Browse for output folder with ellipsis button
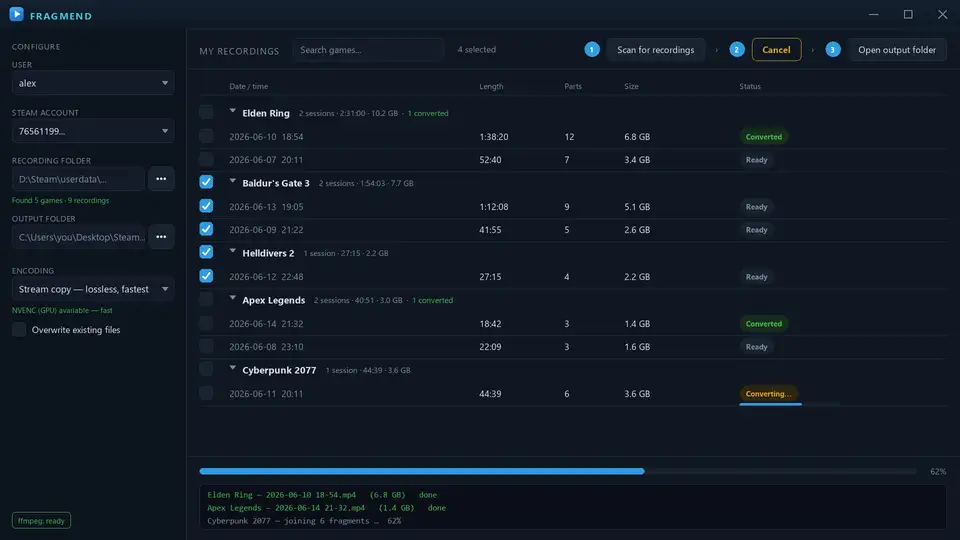 point(161,237)
